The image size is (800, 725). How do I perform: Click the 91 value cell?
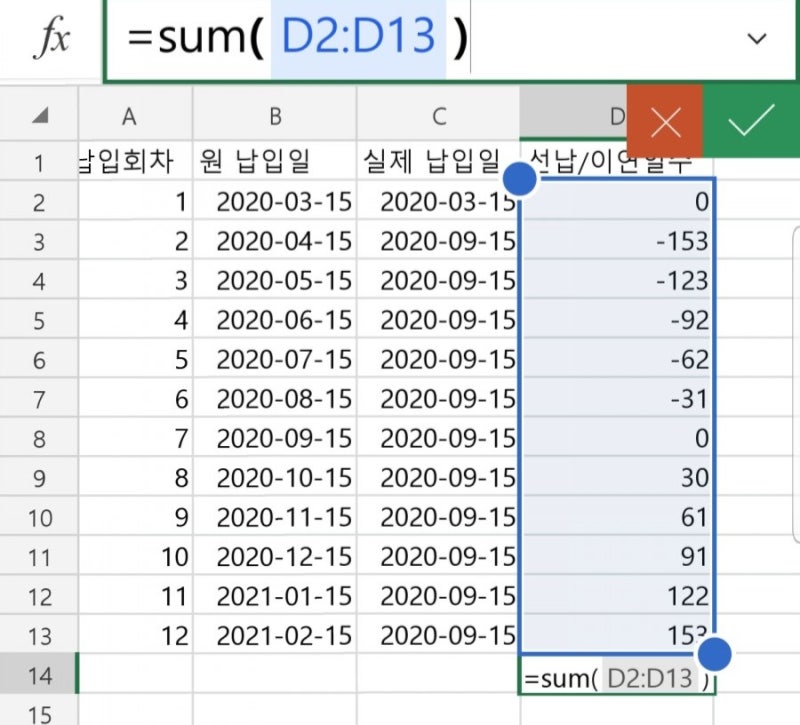pos(616,557)
